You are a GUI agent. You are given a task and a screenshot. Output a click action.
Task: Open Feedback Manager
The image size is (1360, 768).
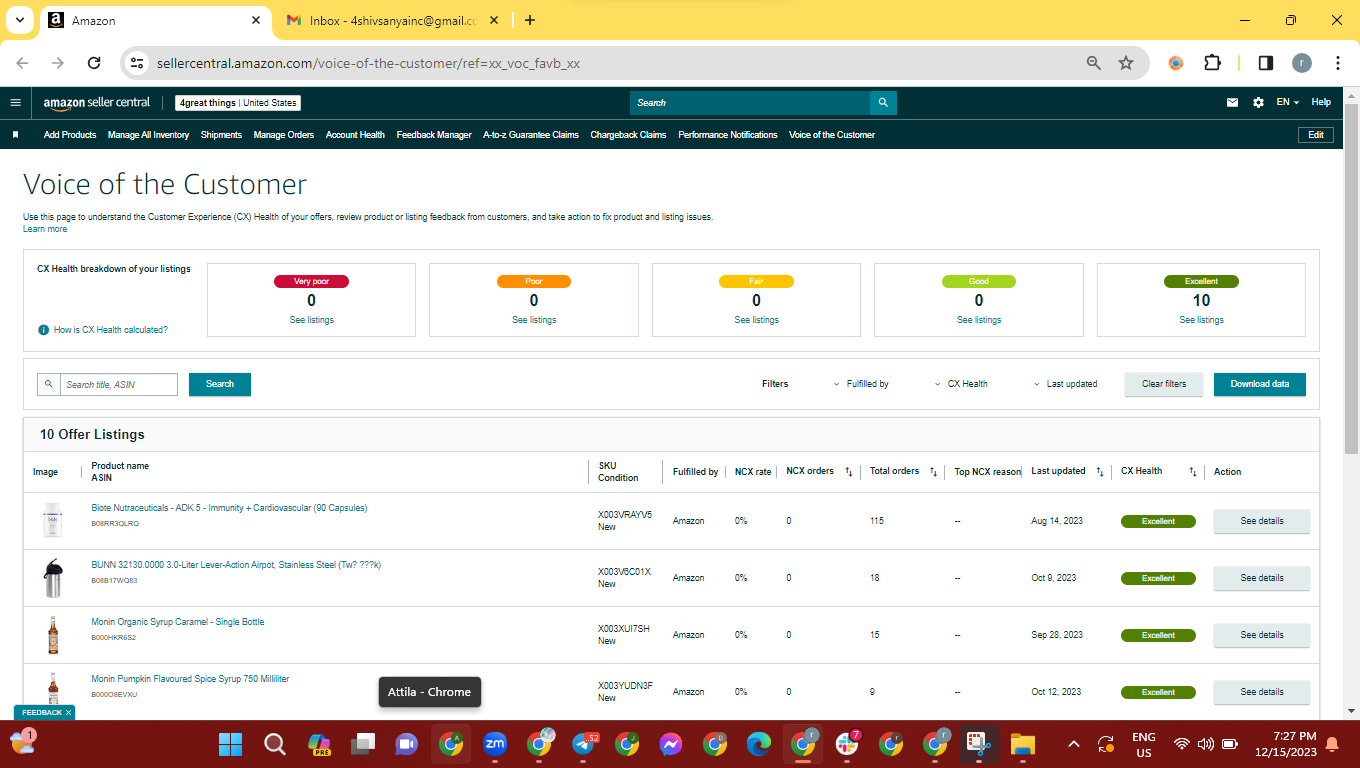tap(434, 135)
